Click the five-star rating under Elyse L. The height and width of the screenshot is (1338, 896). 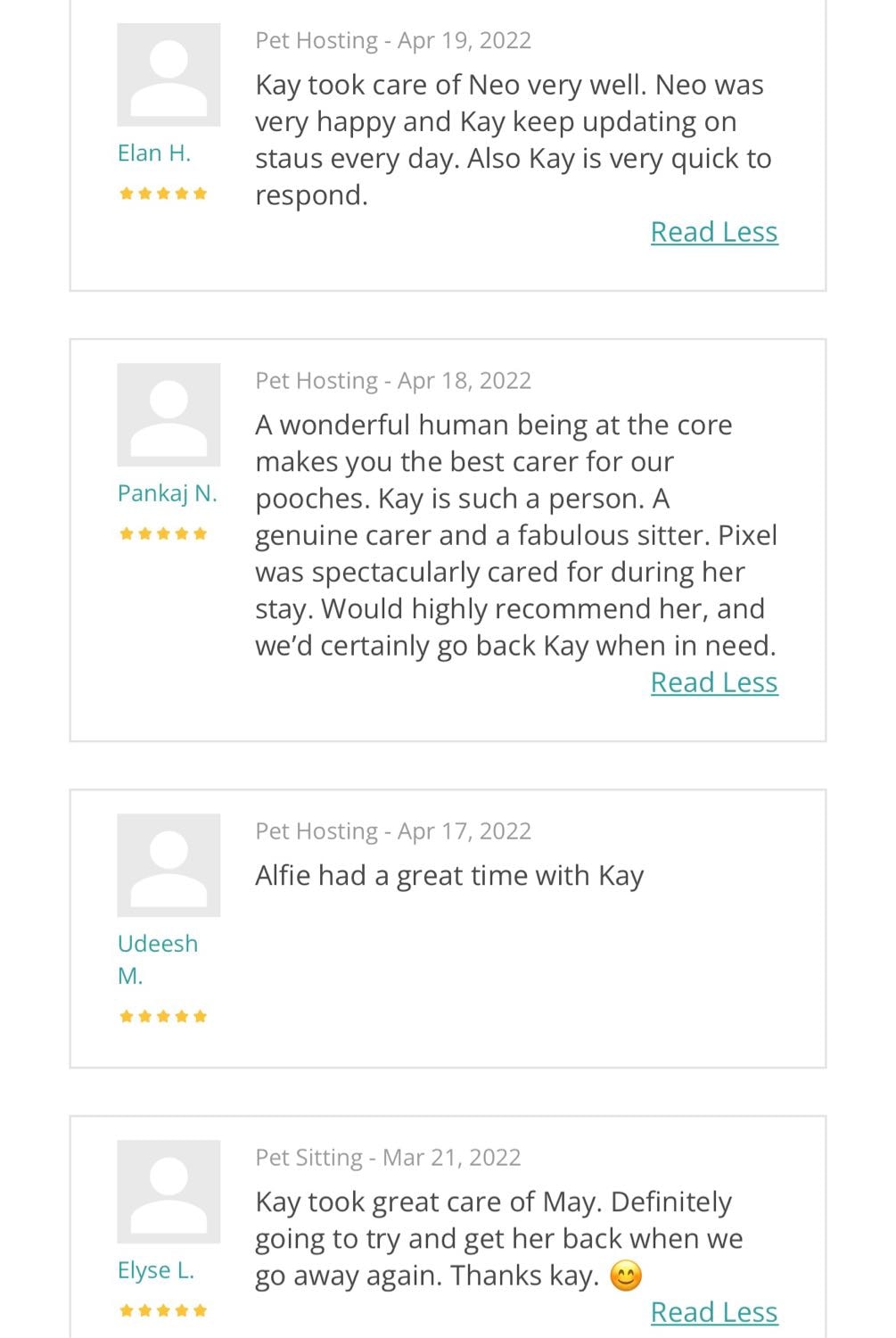point(163,1310)
